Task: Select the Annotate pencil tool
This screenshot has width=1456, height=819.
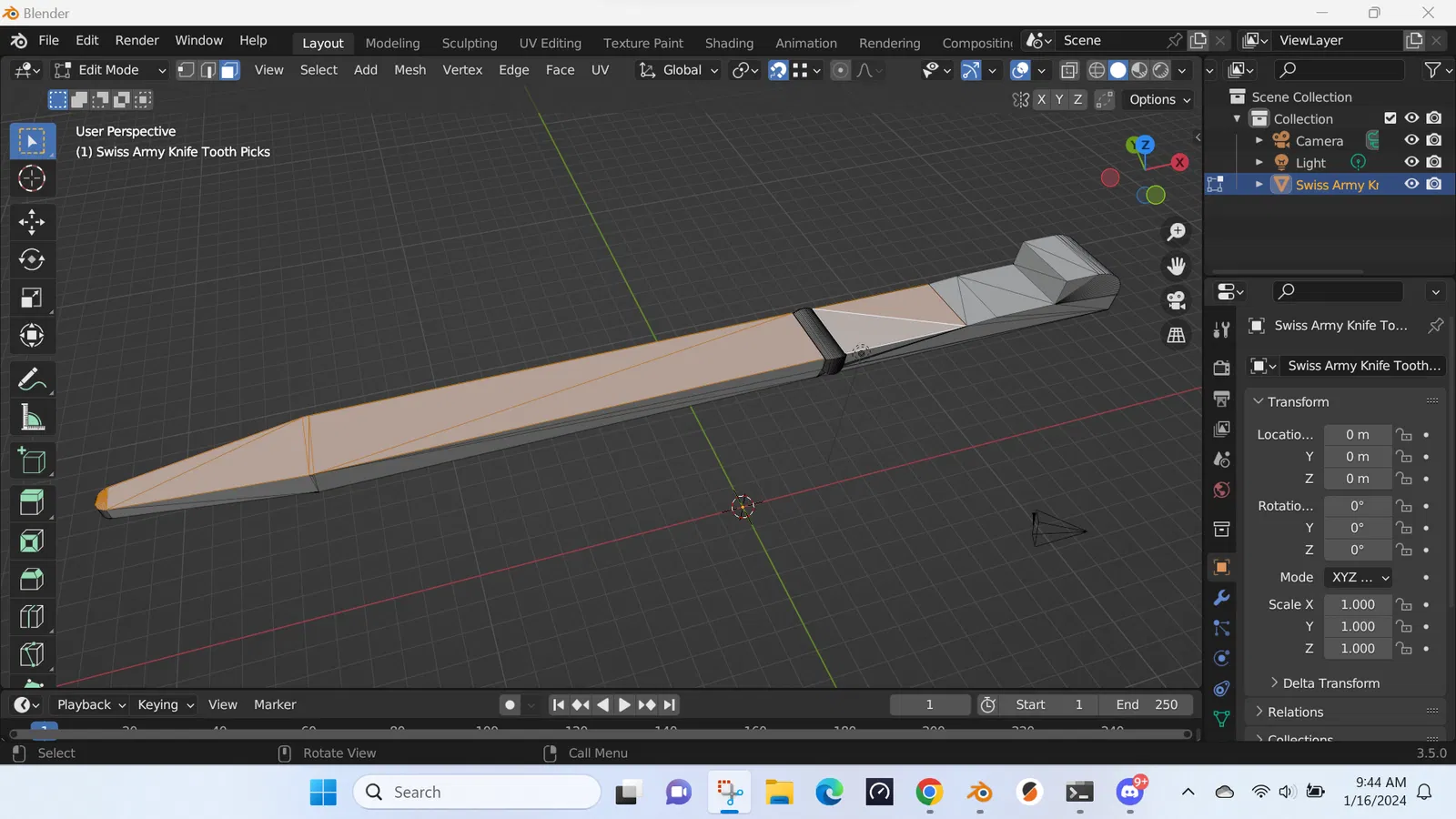Action: [x=32, y=379]
